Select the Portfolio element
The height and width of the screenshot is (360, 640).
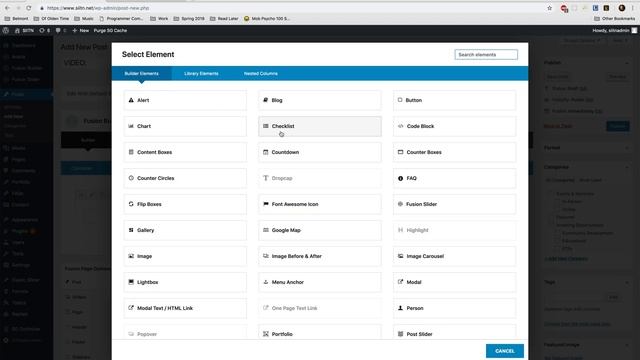coord(320,332)
